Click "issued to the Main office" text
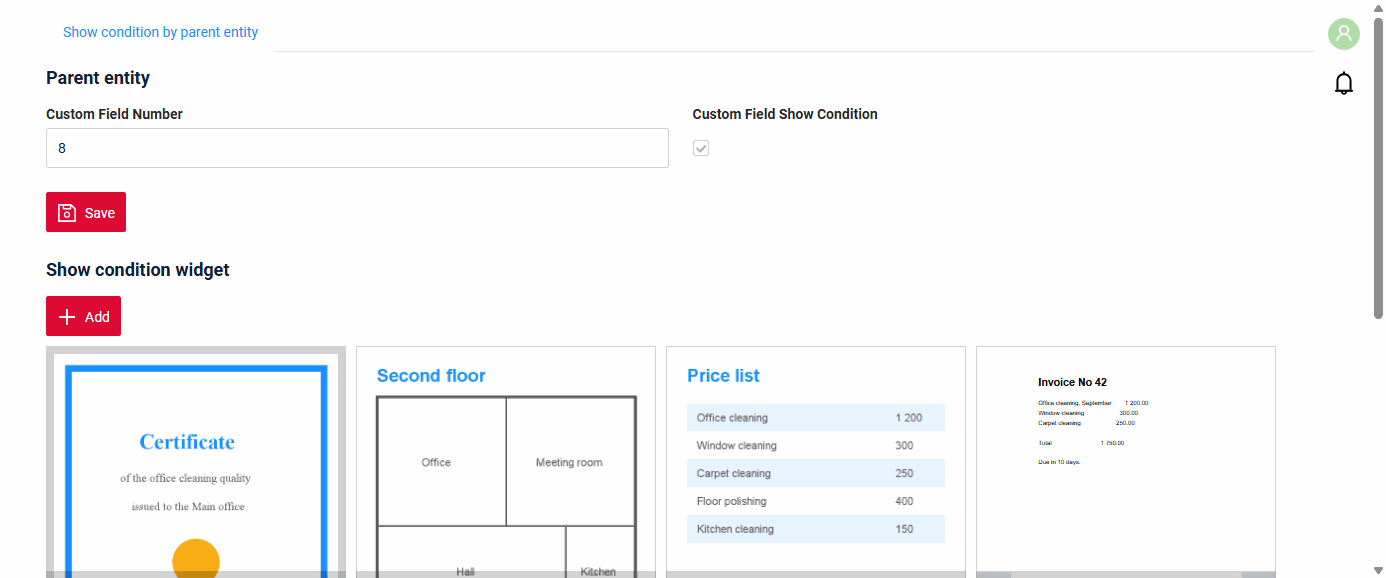Image resolution: width=1386 pixels, height=578 pixels. click(x=188, y=506)
